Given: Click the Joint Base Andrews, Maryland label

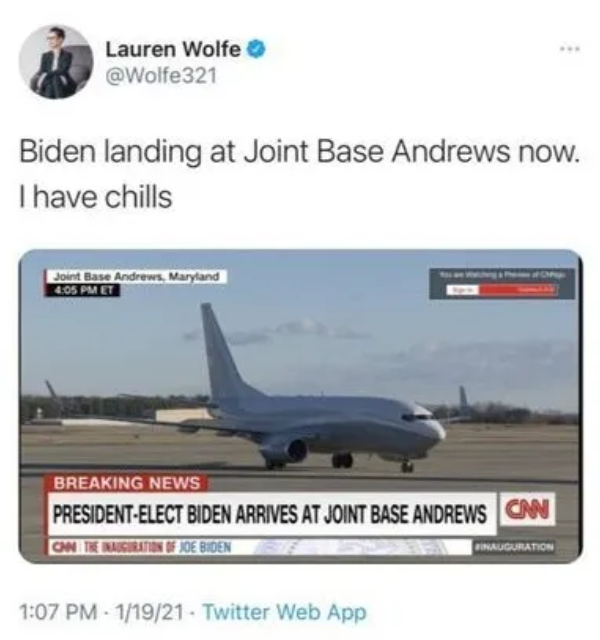Looking at the screenshot, I should pyautogui.click(x=136, y=277).
